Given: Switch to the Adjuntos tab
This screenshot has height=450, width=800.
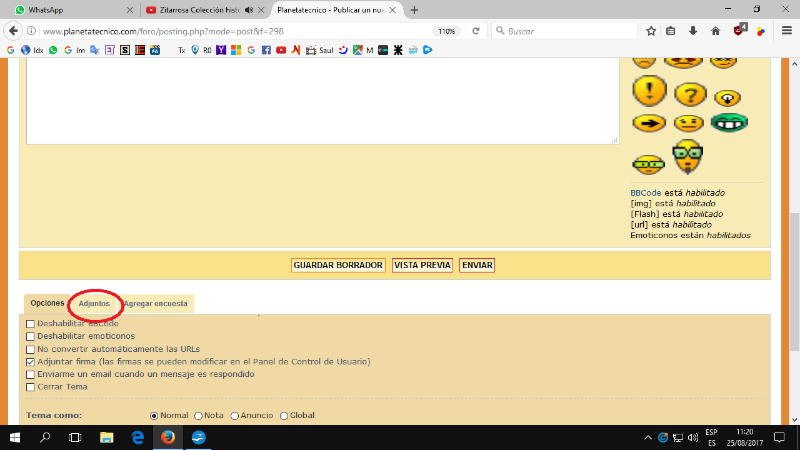Looking at the screenshot, I should [94, 303].
